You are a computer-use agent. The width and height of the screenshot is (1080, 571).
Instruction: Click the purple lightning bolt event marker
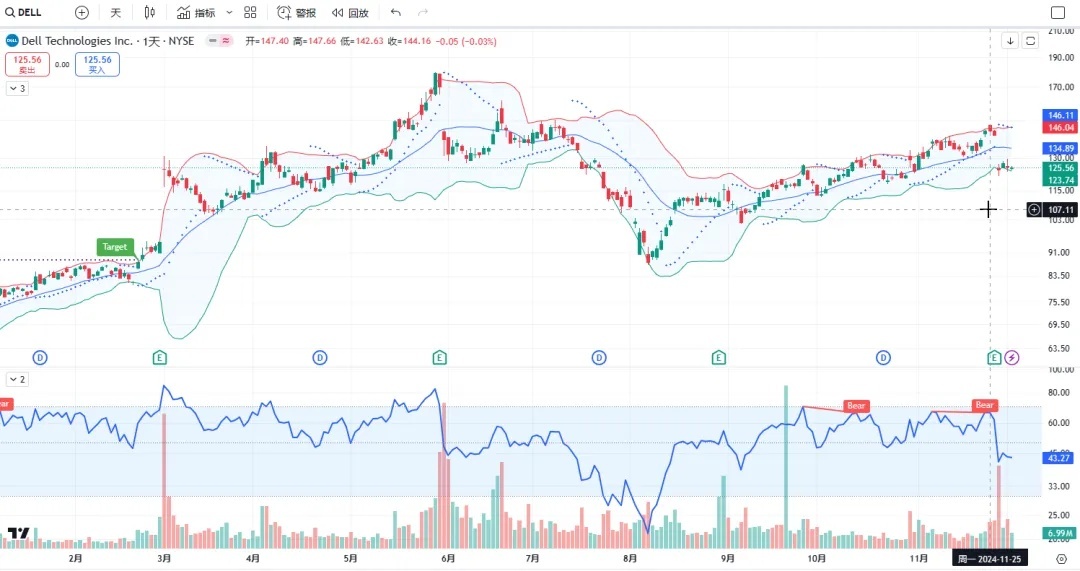(1012, 357)
